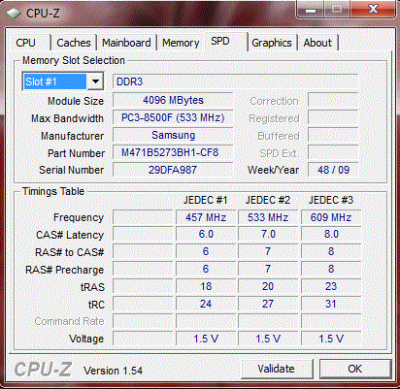Click the JEDEC #2 column header

268,200
